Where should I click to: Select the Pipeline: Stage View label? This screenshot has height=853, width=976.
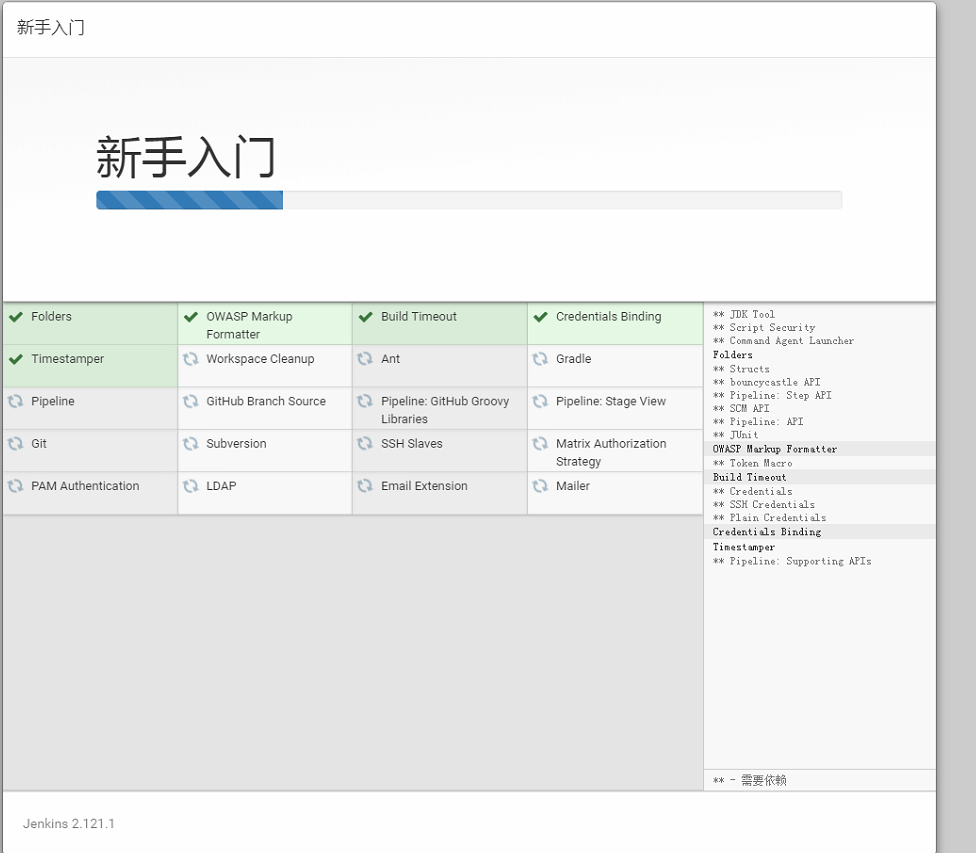click(611, 401)
